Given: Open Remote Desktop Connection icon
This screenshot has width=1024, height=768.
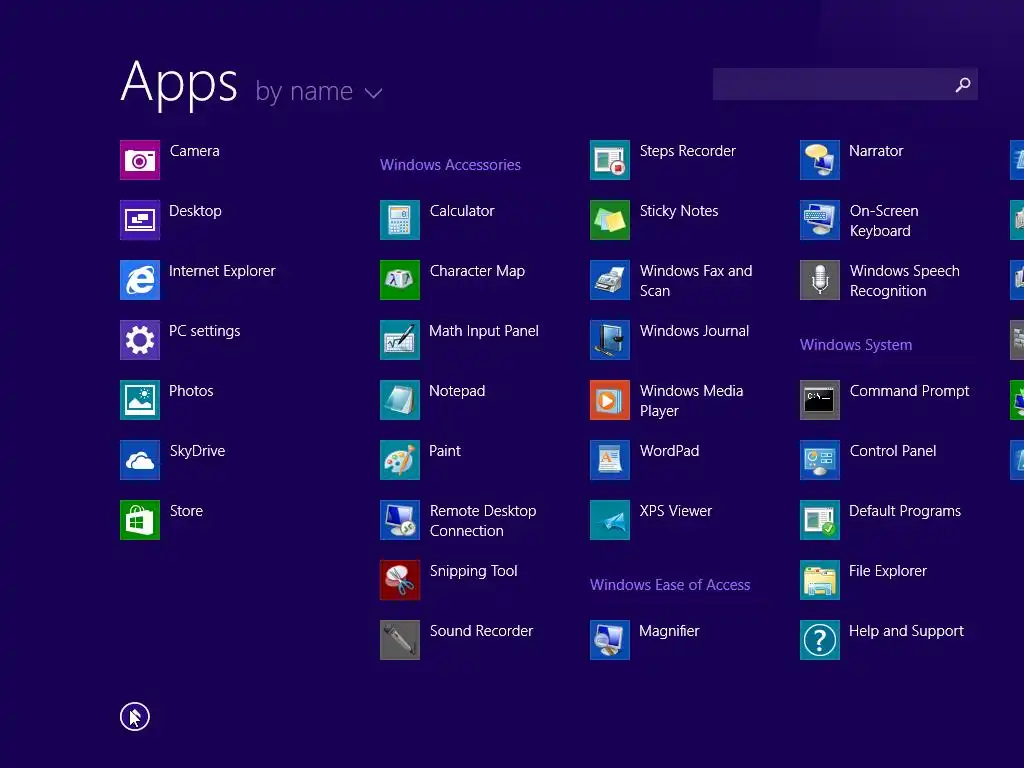Looking at the screenshot, I should [400, 520].
